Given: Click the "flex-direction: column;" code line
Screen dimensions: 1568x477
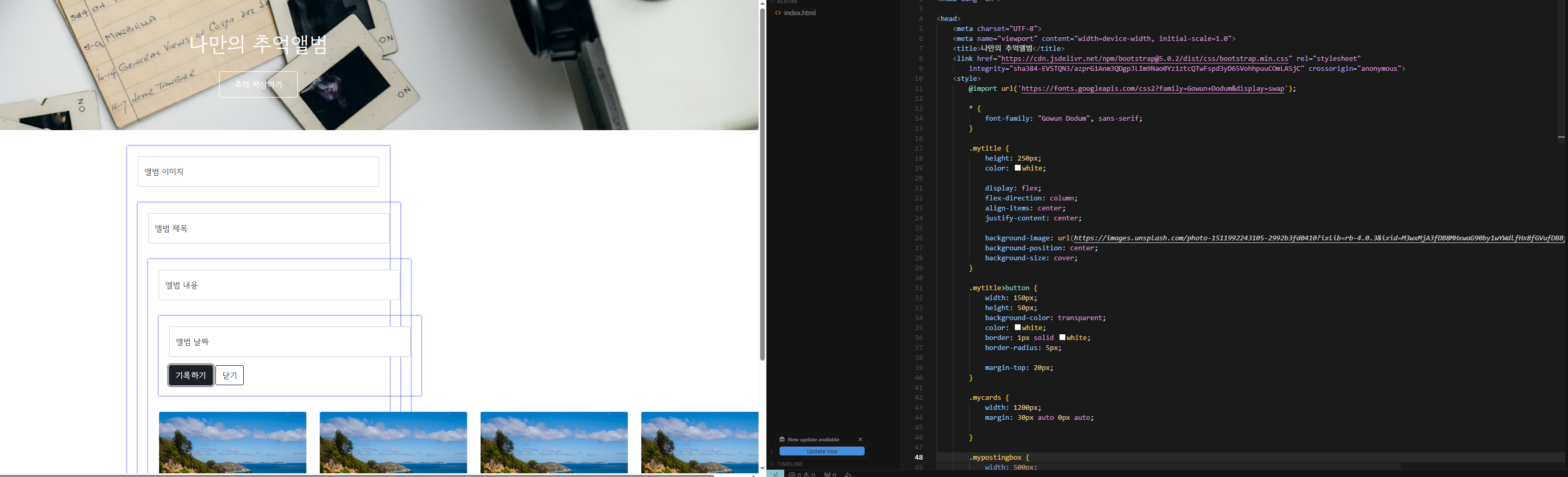Looking at the screenshot, I should (1031, 198).
